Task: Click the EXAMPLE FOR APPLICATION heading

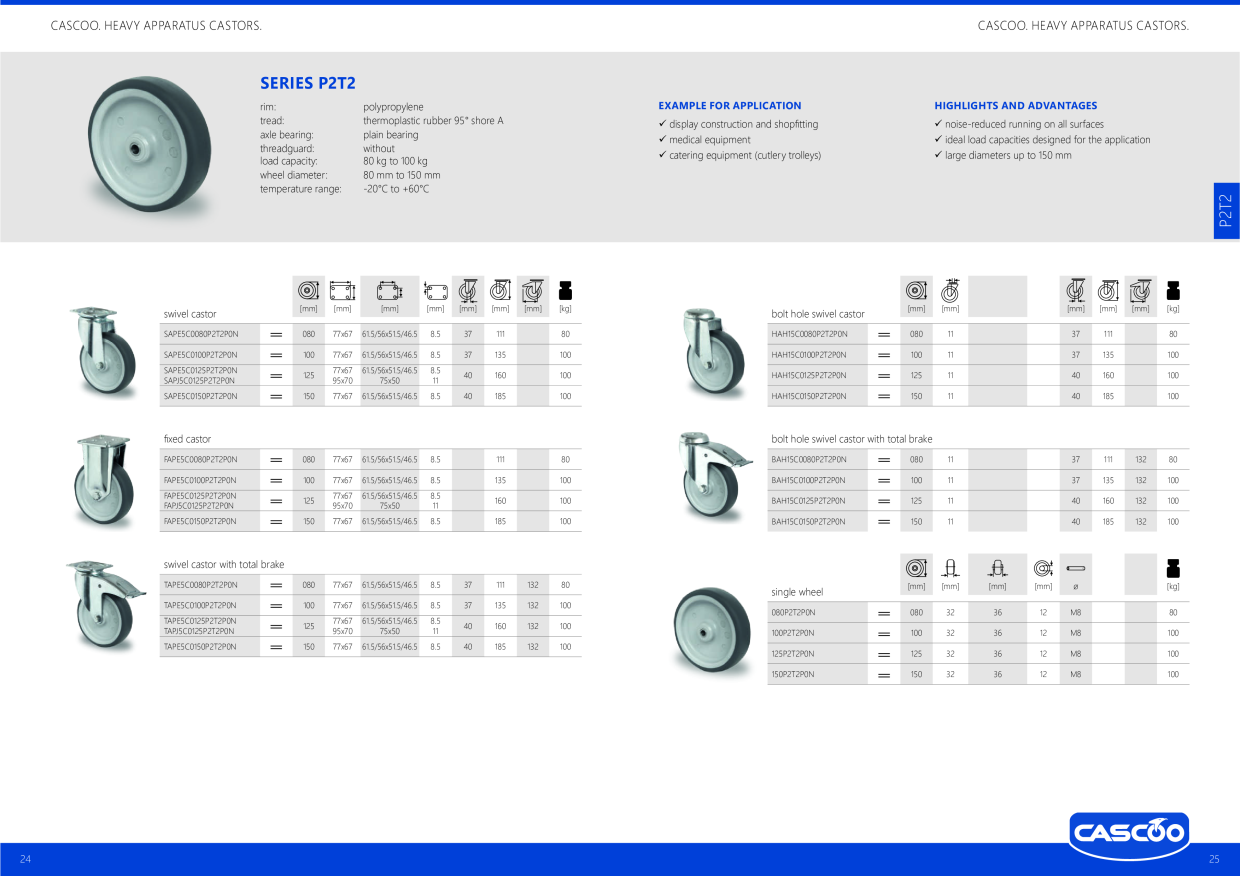Action: [x=730, y=105]
